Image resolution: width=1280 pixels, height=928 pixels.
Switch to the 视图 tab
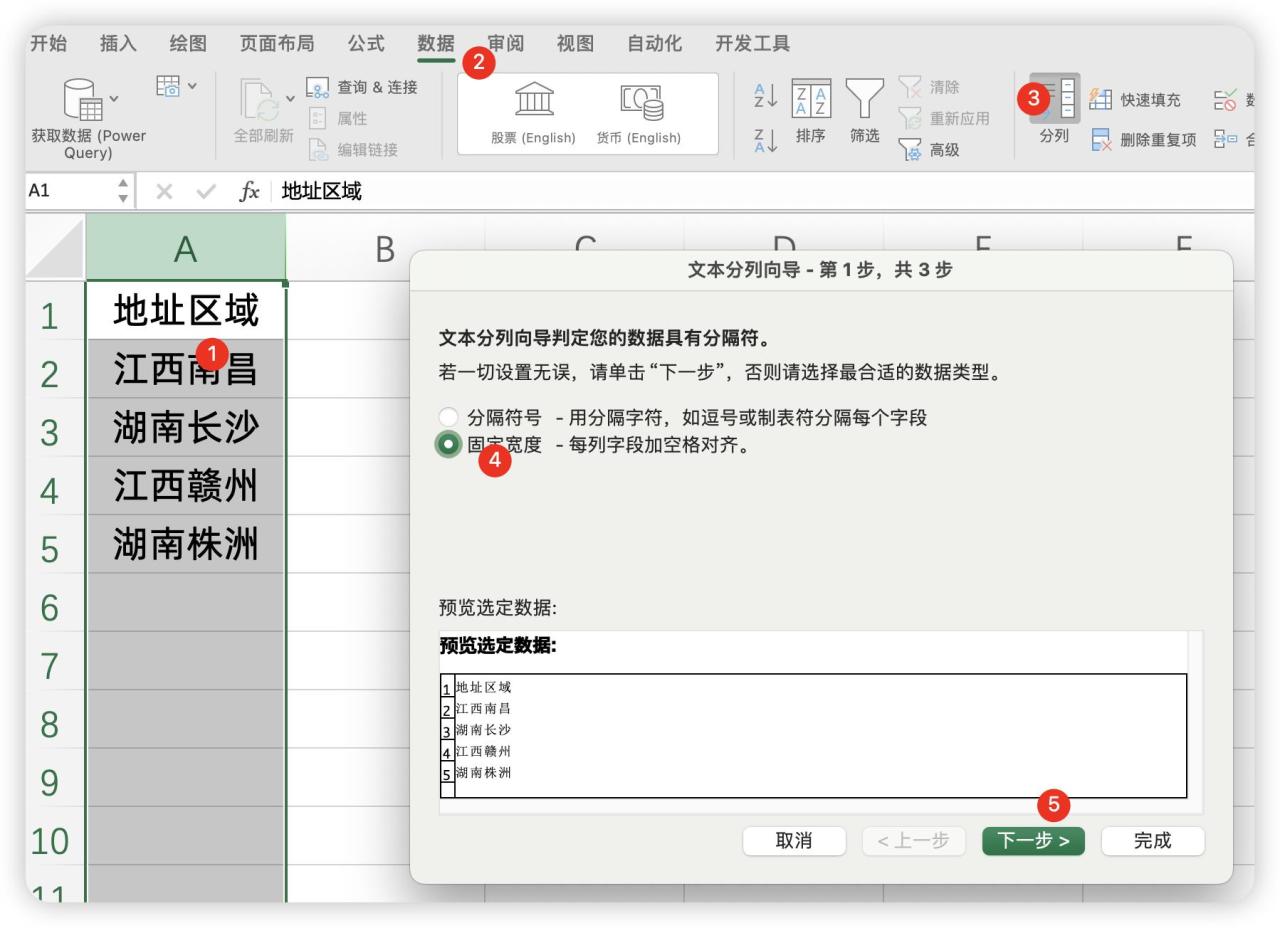coord(575,44)
